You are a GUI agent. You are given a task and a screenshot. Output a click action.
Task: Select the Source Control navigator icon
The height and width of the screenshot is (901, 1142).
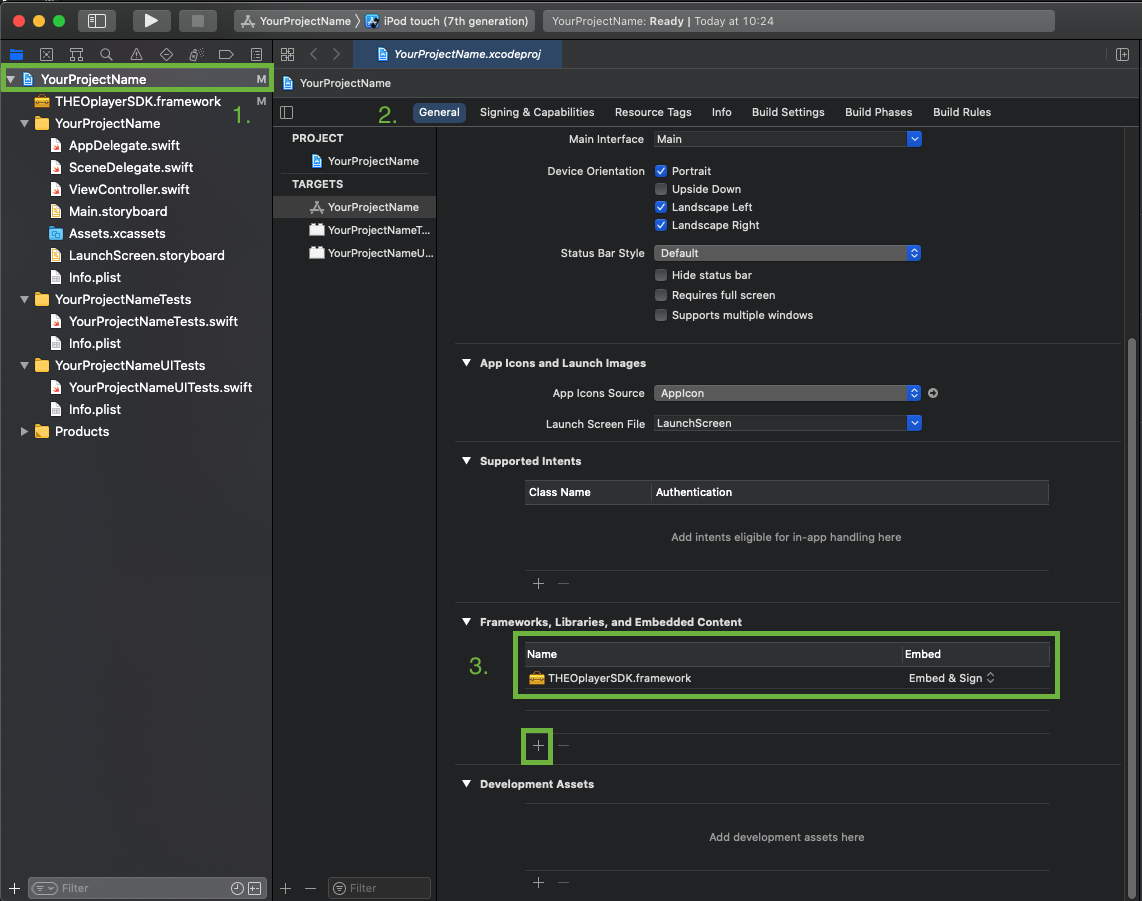pos(46,54)
